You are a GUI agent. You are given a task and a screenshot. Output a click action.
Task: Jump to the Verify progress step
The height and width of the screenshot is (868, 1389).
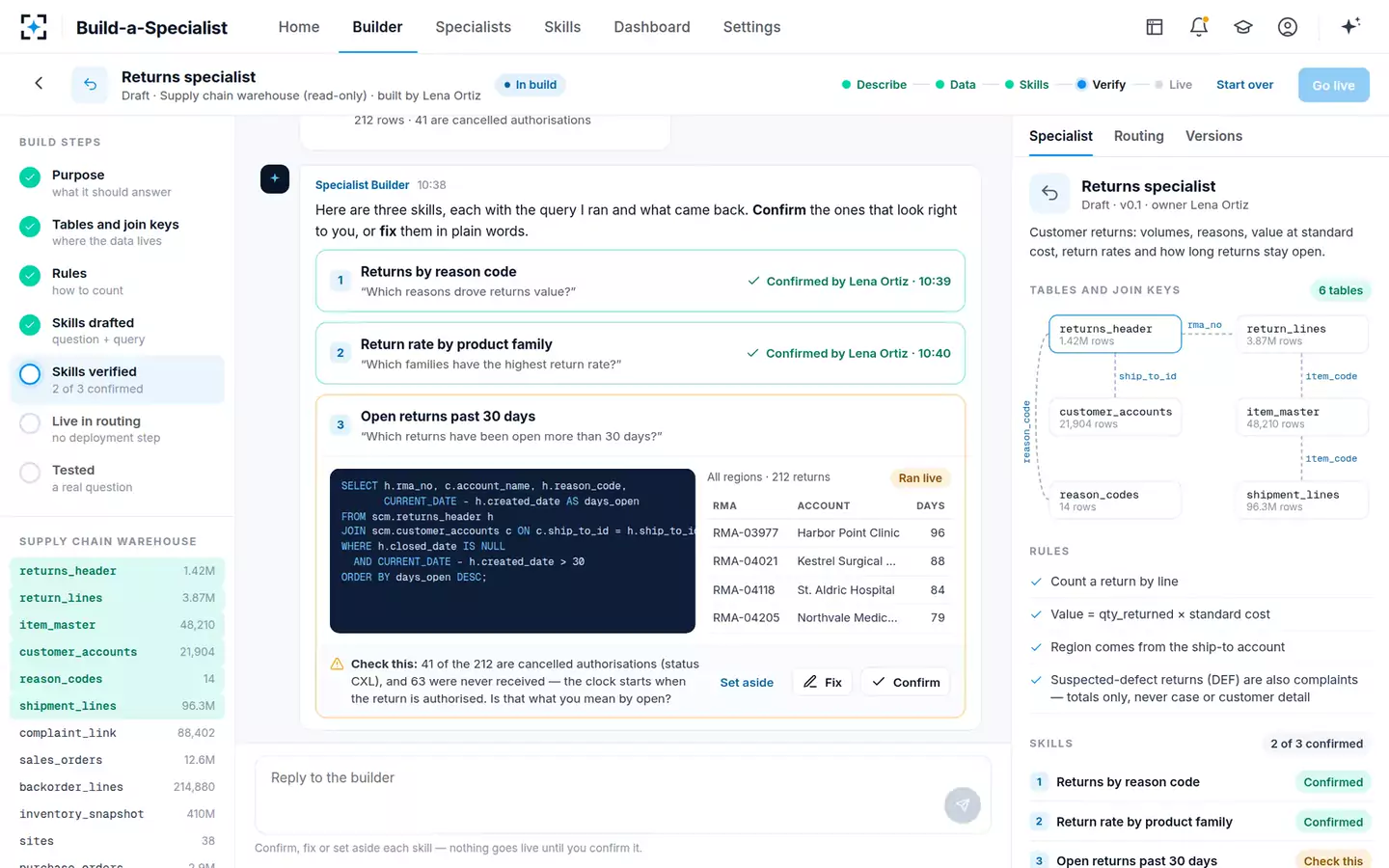point(1101,85)
